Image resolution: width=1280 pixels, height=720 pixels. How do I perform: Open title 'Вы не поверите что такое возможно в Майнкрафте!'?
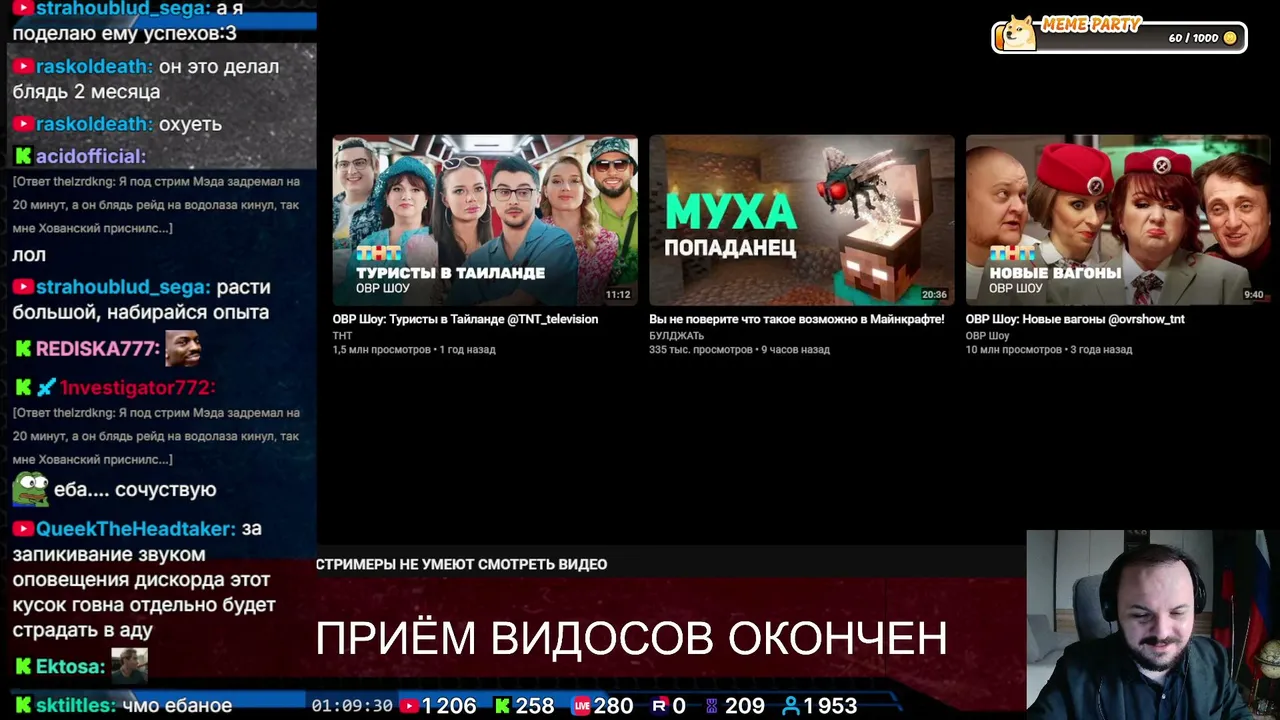[797, 319]
